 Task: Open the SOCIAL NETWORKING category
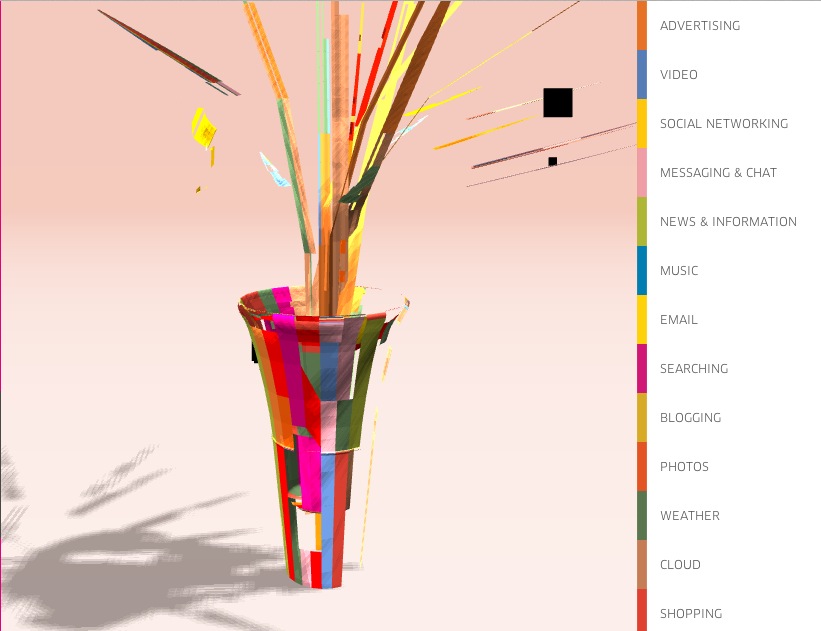[x=724, y=124]
